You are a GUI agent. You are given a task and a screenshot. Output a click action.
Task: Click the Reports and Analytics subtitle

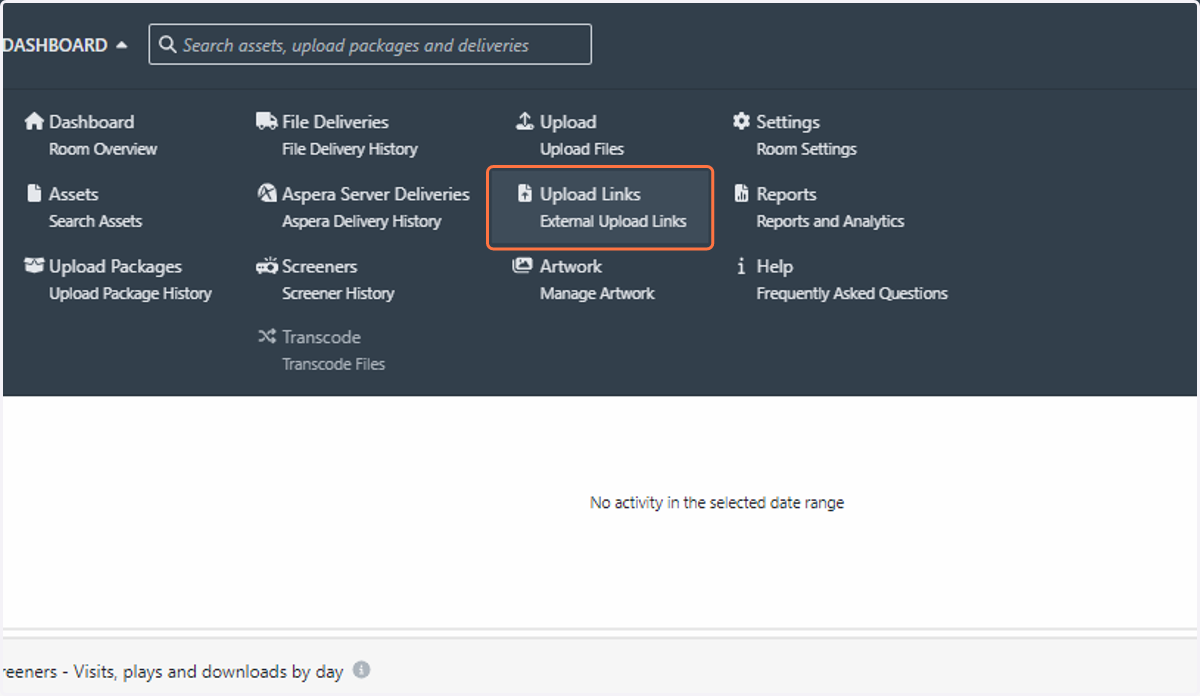pos(830,221)
